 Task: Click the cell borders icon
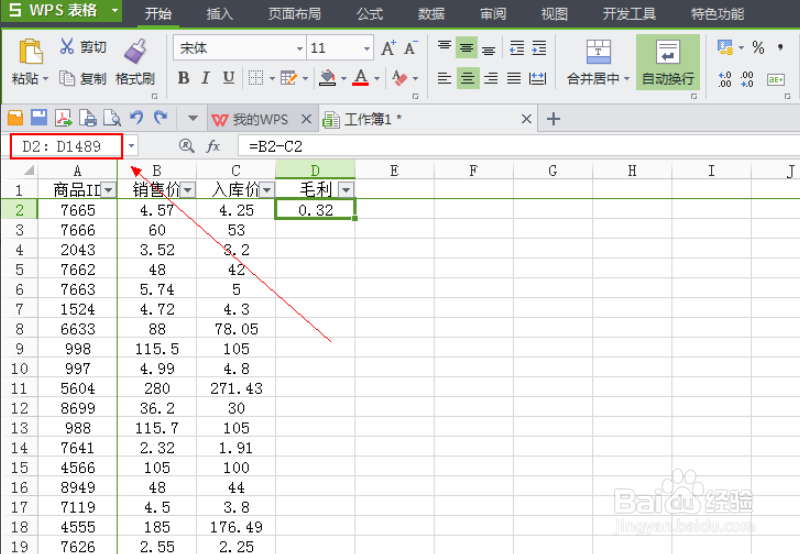(256, 78)
